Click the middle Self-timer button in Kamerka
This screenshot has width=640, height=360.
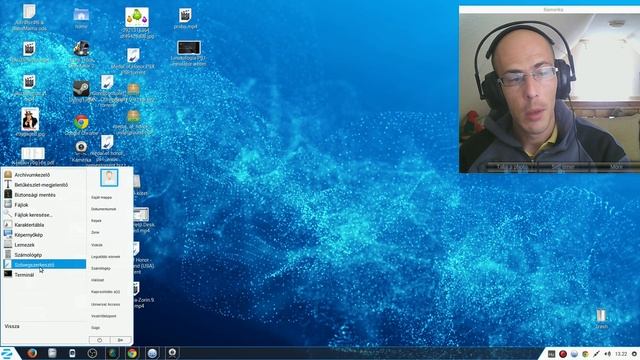click(x=563, y=167)
